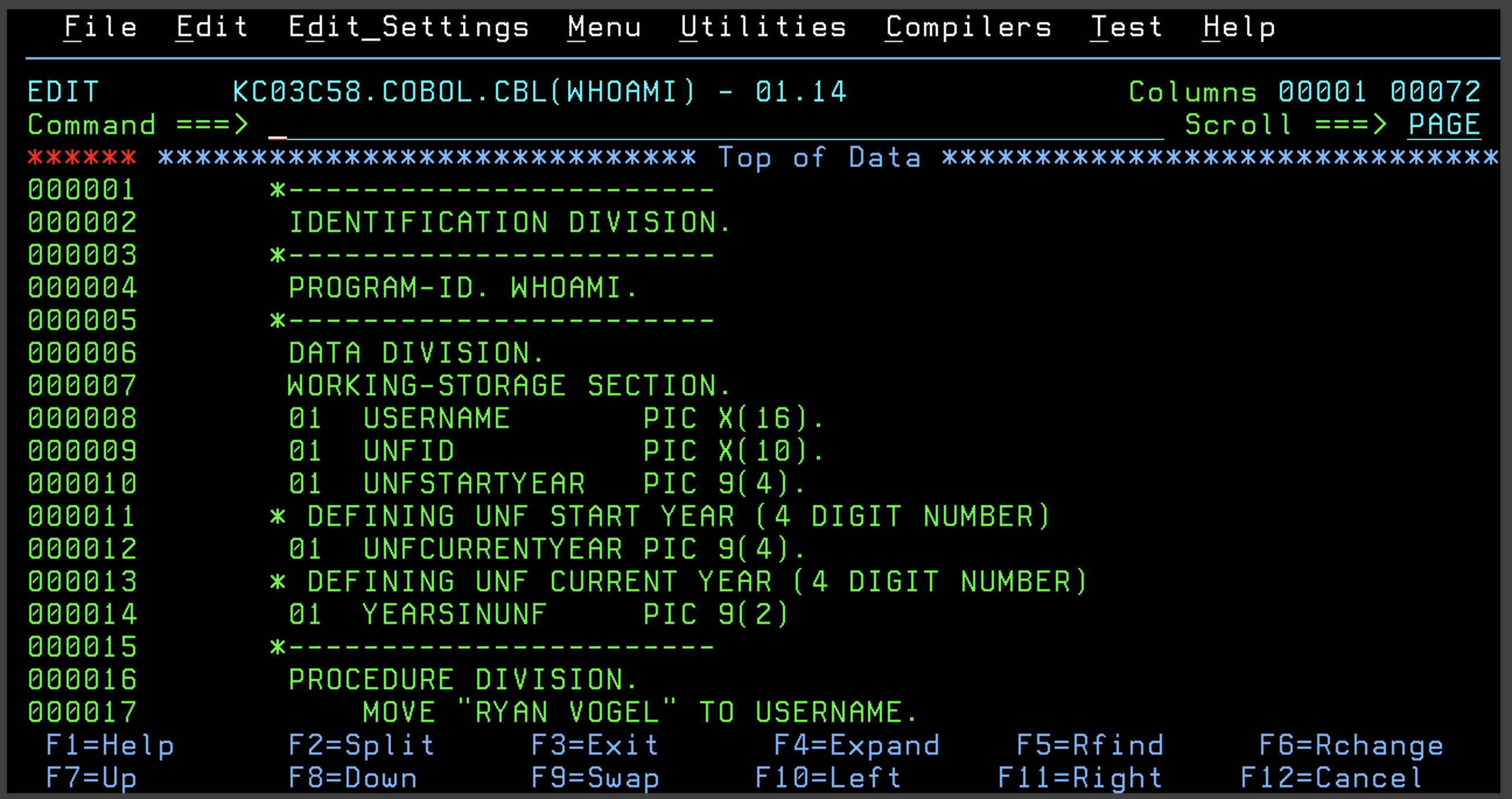Image resolution: width=1512 pixels, height=799 pixels.
Task: Open the File menu
Action: pos(100,27)
